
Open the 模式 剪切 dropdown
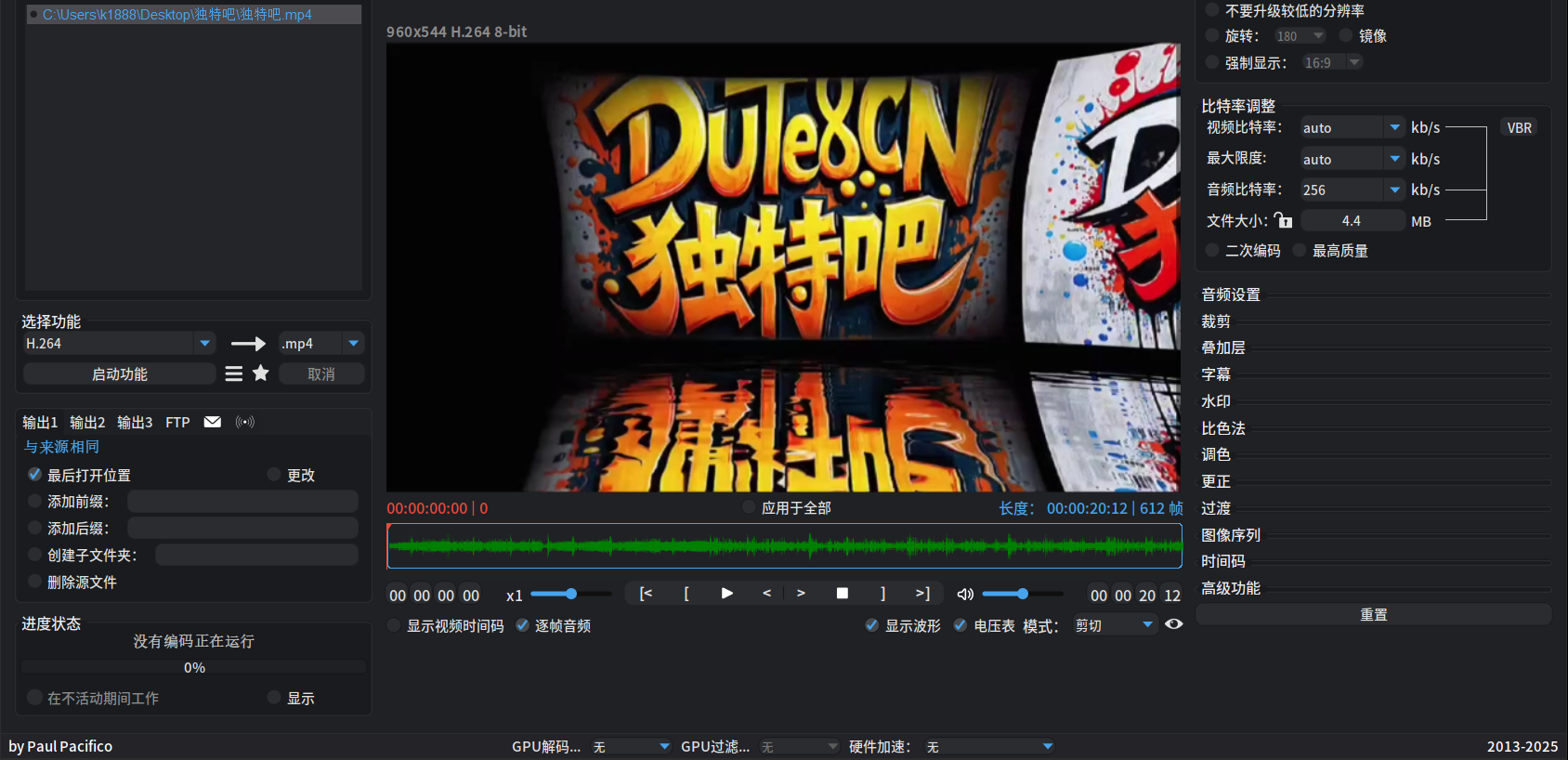(1115, 625)
